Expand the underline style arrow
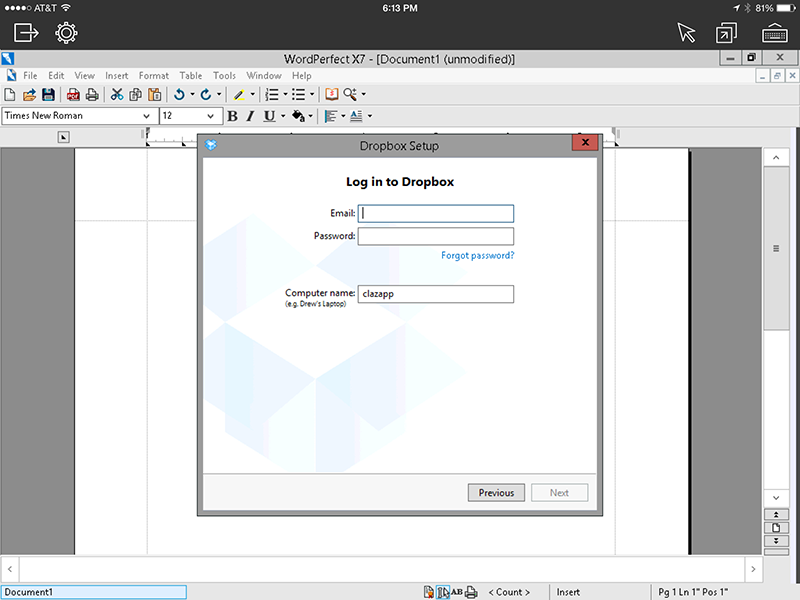 [x=283, y=116]
